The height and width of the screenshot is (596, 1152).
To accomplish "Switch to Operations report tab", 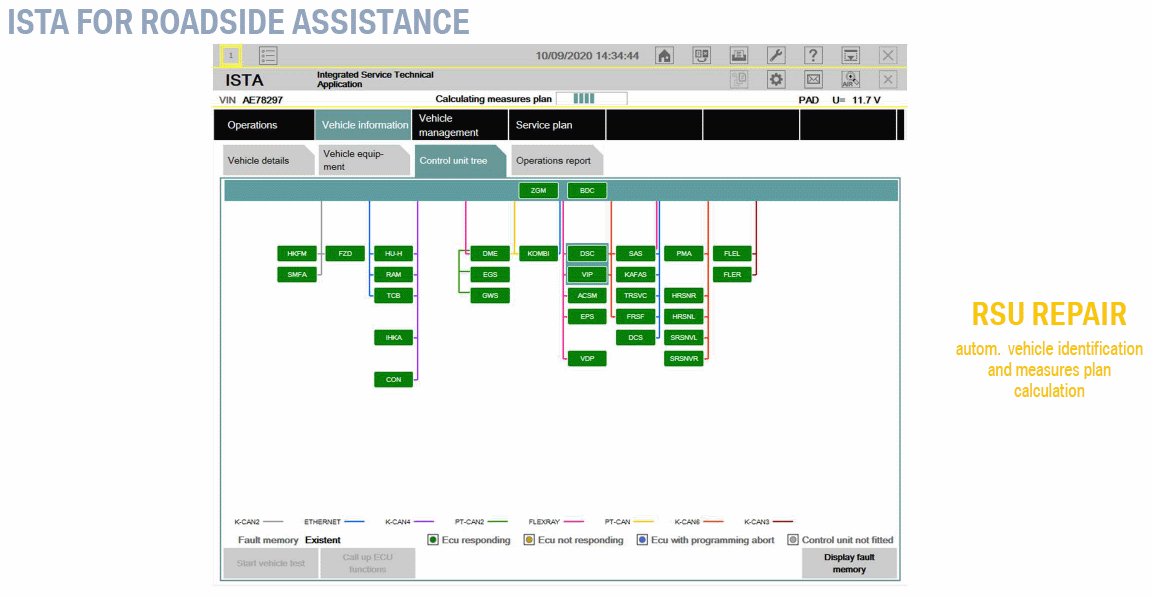I will point(557,161).
